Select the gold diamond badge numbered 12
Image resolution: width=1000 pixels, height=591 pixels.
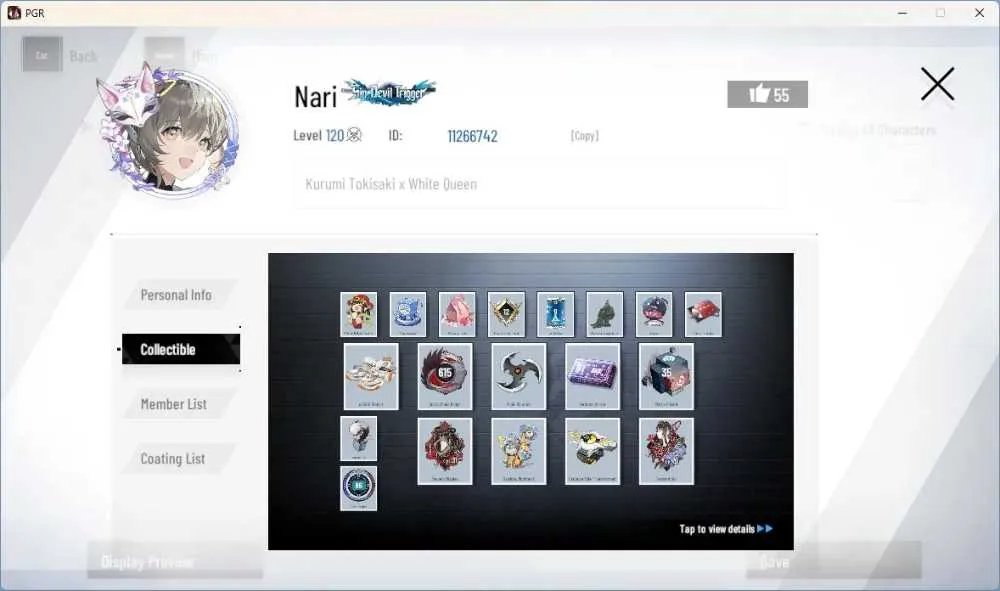(506, 314)
